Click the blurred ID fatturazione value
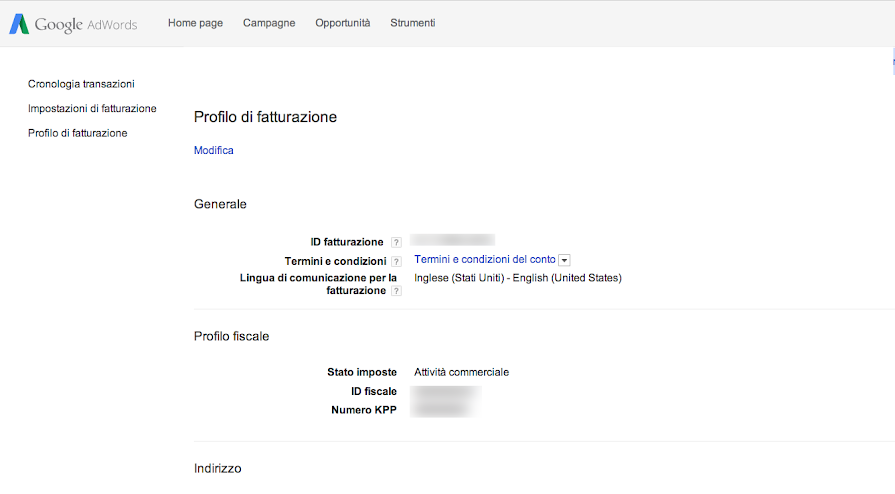Image resolution: width=895 pixels, height=494 pixels. pyautogui.click(x=454, y=240)
